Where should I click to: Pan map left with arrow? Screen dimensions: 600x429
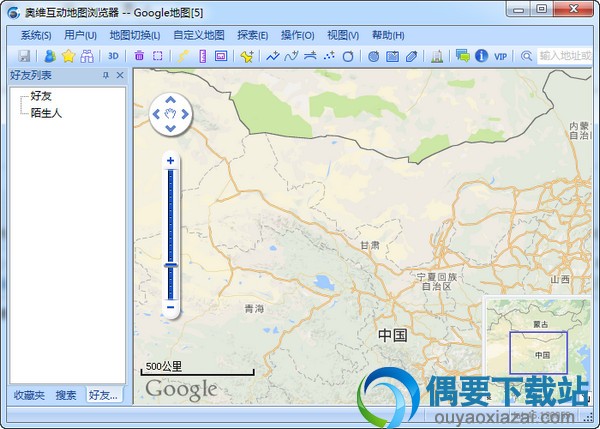point(156,114)
